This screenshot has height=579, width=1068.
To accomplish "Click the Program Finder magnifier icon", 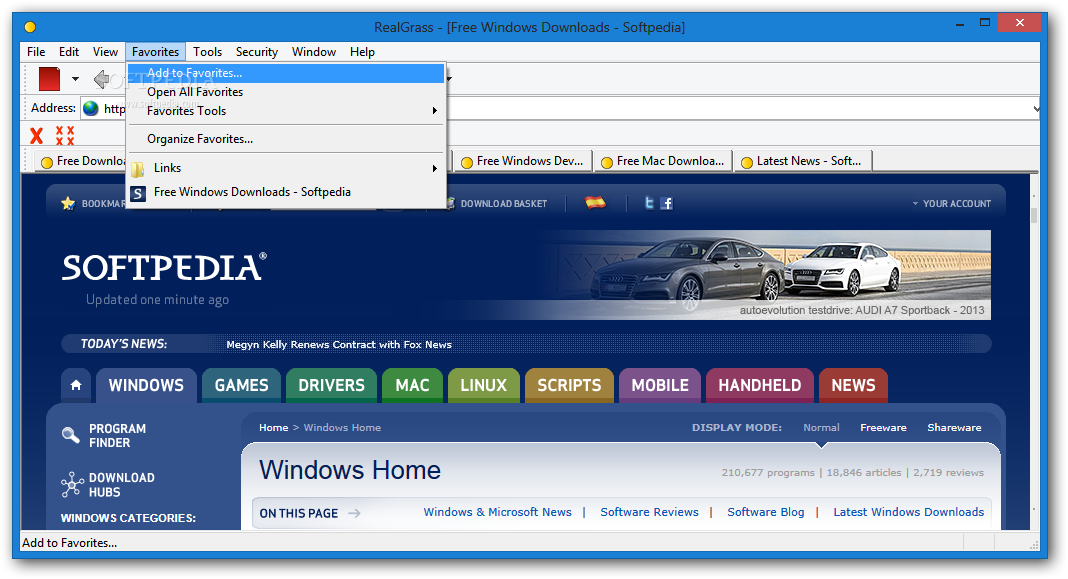I will [71, 435].
